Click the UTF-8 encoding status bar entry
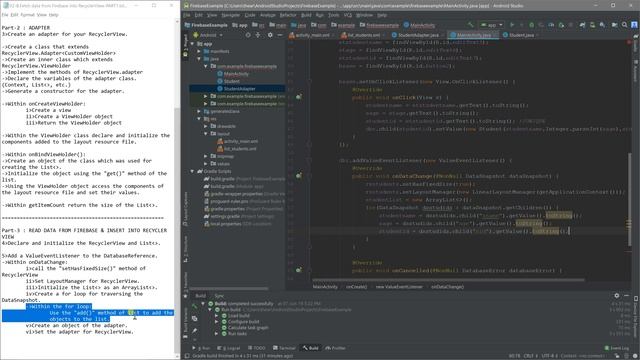Viewport: 640px width, 360px height. 549,356
